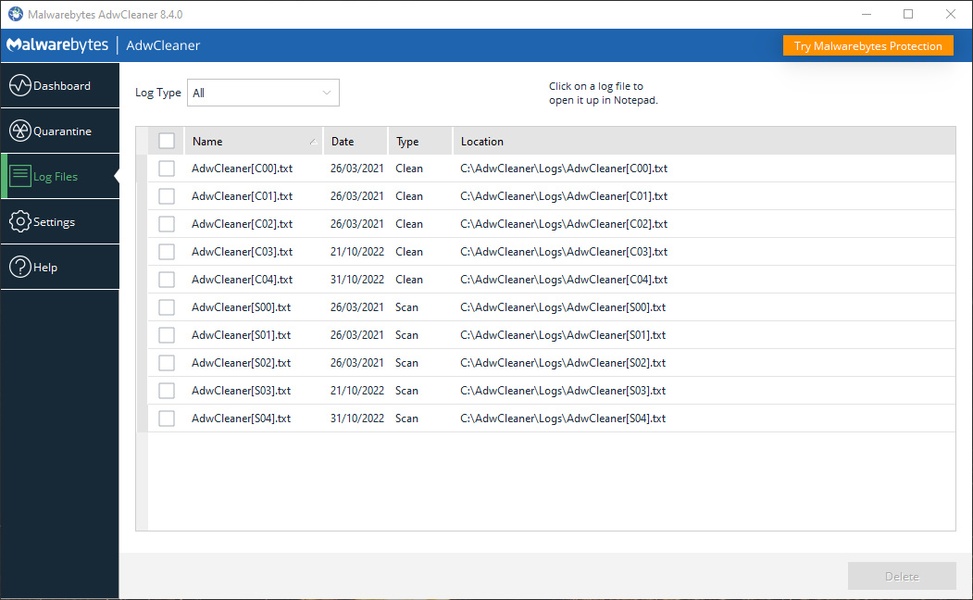Open the Settings section
The width and height of the screenshot is (973, 600).
pyautogui.click(x=53, y=222)
